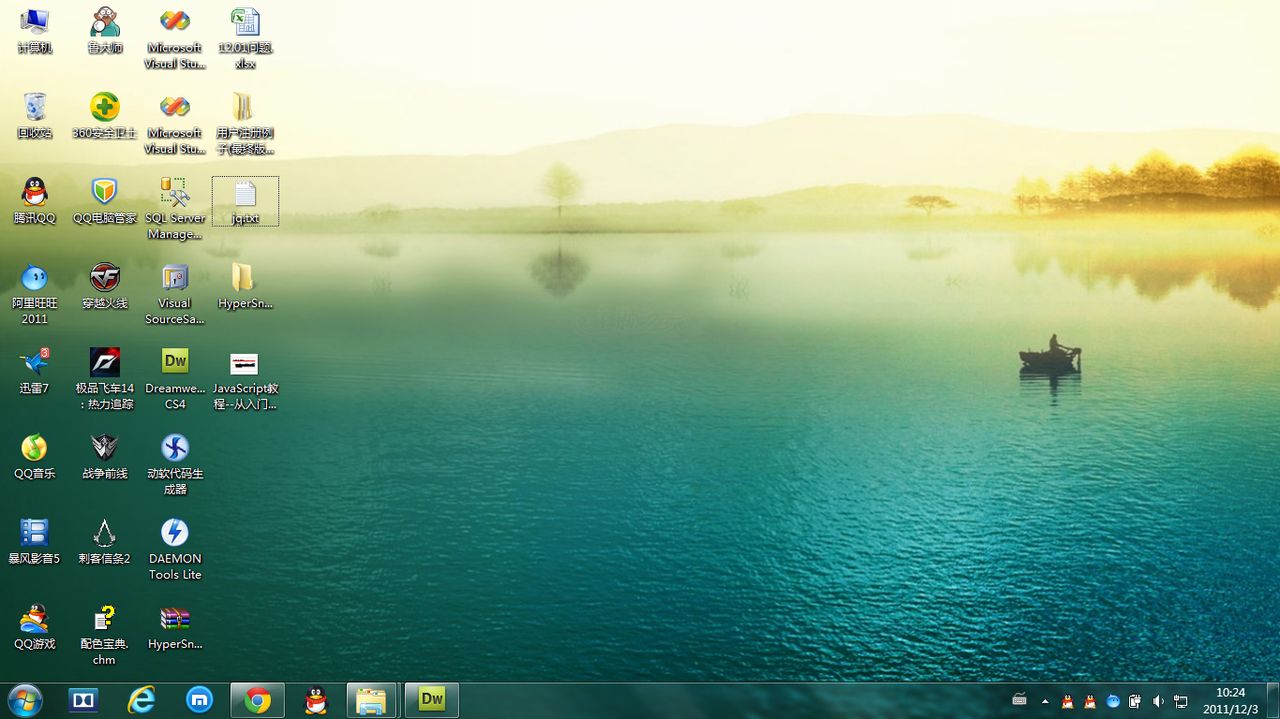The height and width of the screenshot is (719, 1280).
Task: Switch to the Chrome taskbar button
Action: coord(258,700)
